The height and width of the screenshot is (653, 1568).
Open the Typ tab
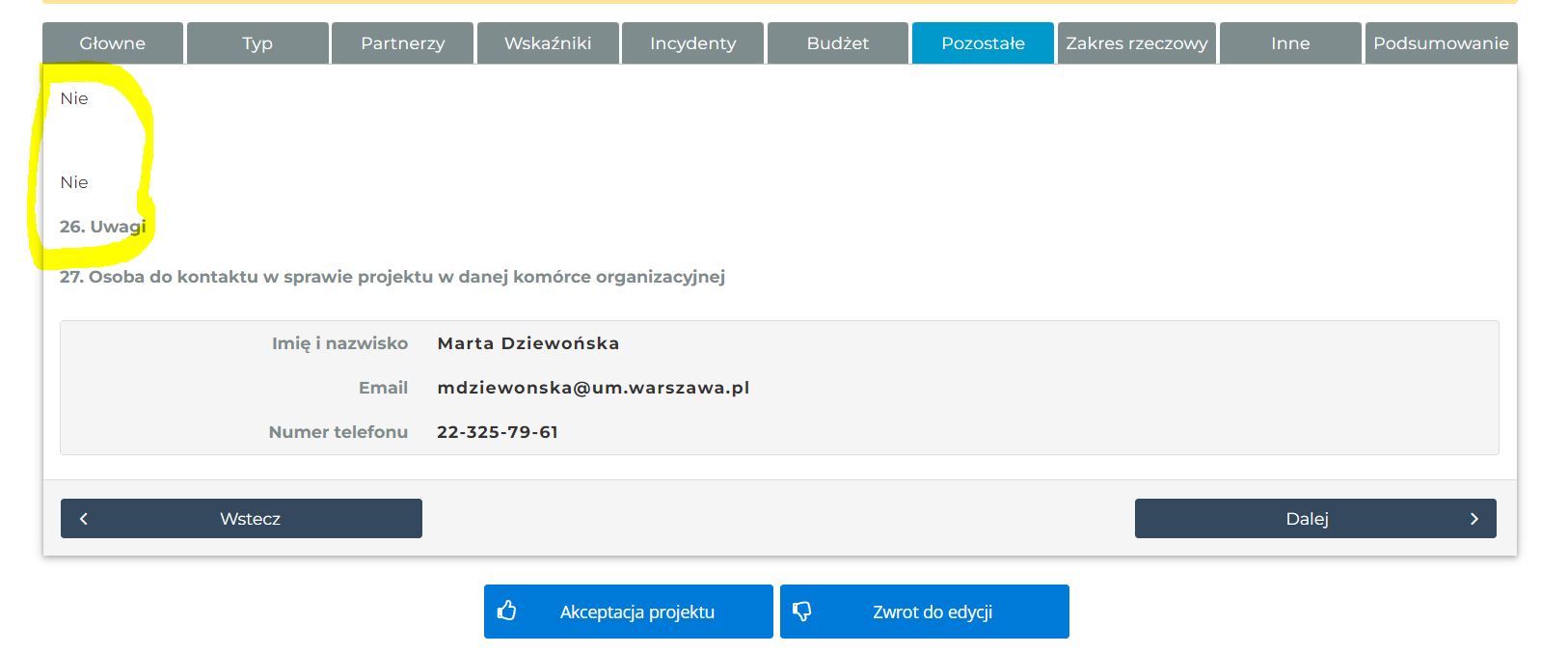pyautogui.click(x=257, y=43)
